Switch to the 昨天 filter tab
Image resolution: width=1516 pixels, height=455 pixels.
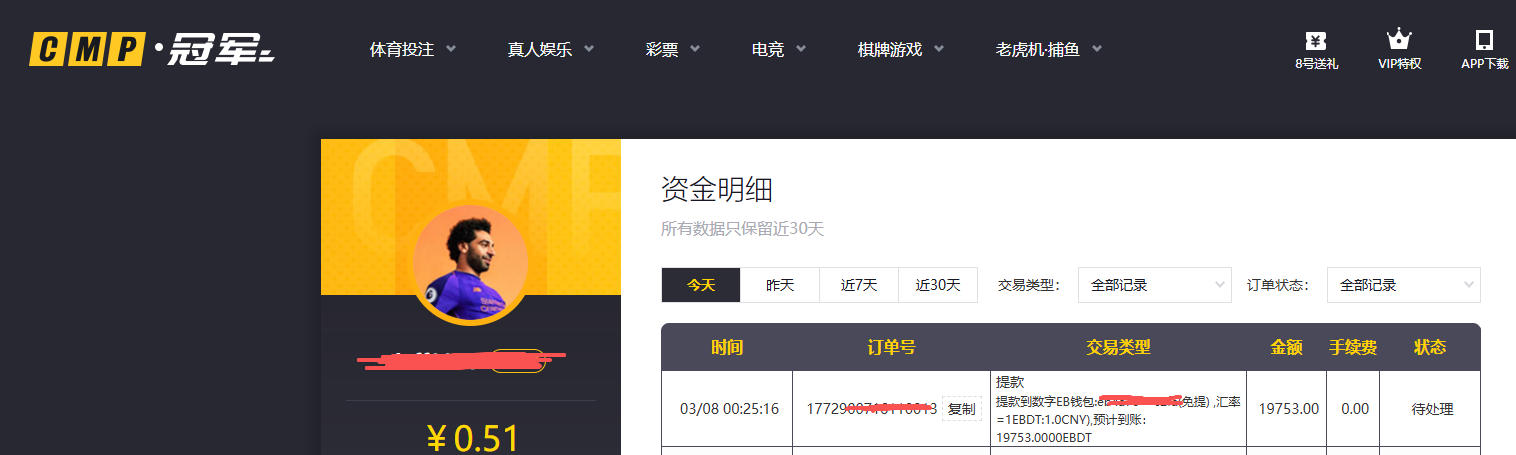tap(780, 285)
